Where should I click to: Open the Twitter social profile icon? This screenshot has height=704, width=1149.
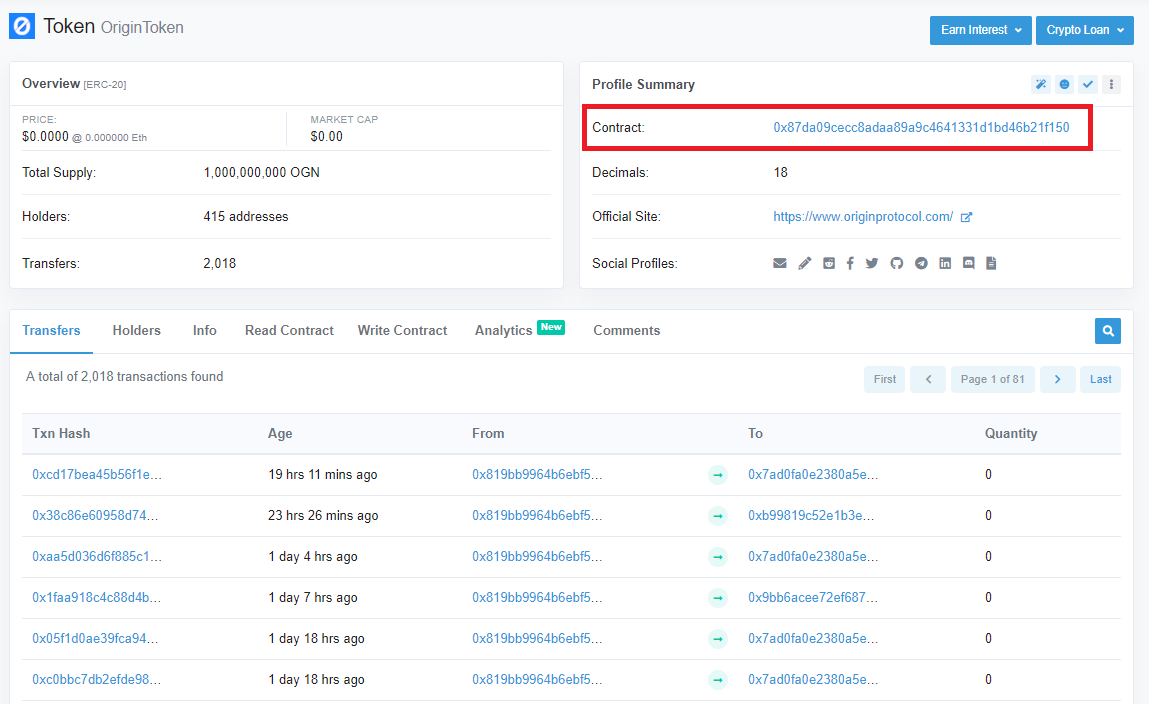[871, 263]
